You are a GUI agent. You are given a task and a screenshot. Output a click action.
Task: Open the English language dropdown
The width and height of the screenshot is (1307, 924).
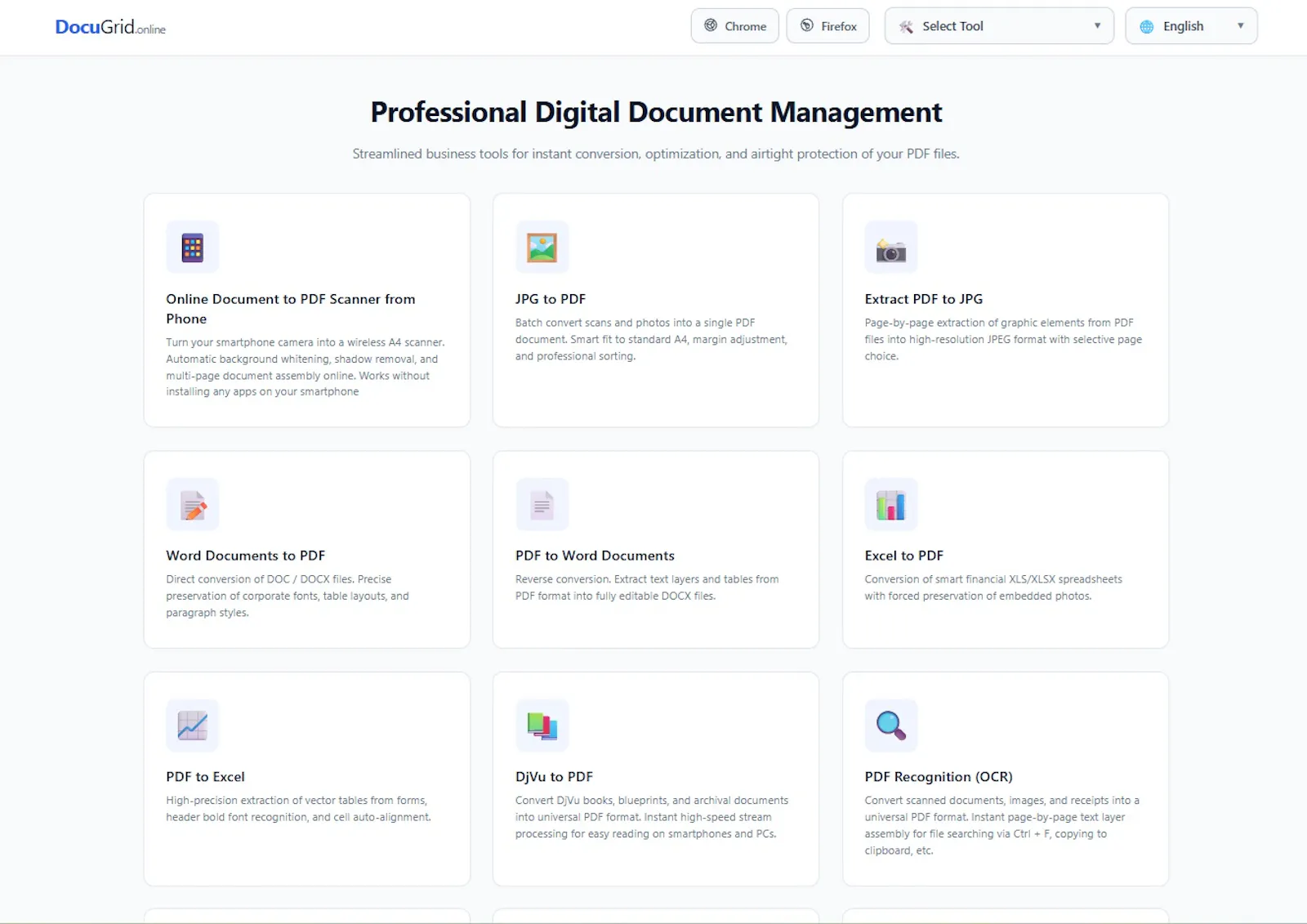(x=1191, y=26)
